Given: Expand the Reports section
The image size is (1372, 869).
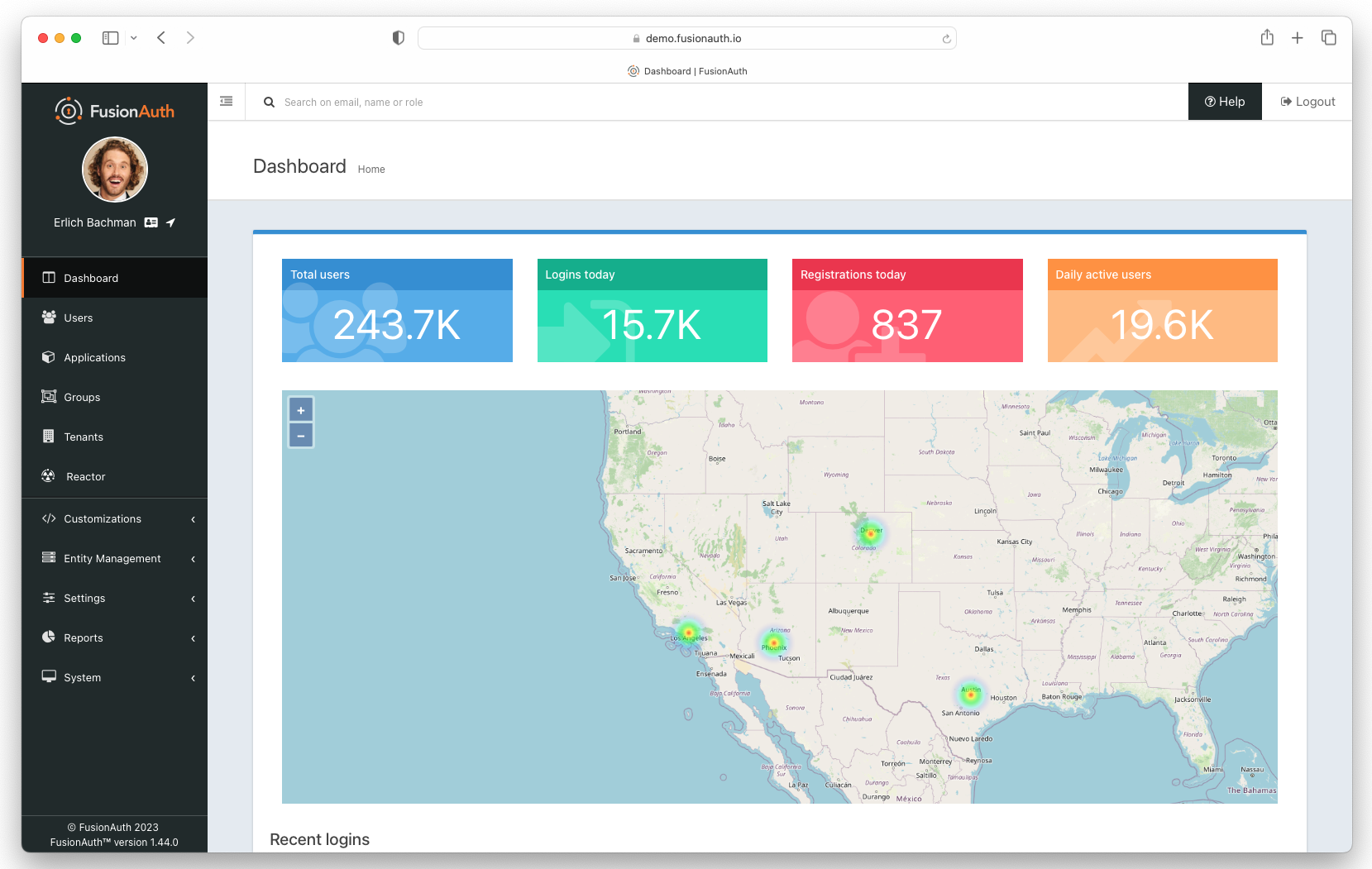Looking at the screenshot, I should [83, 637].
